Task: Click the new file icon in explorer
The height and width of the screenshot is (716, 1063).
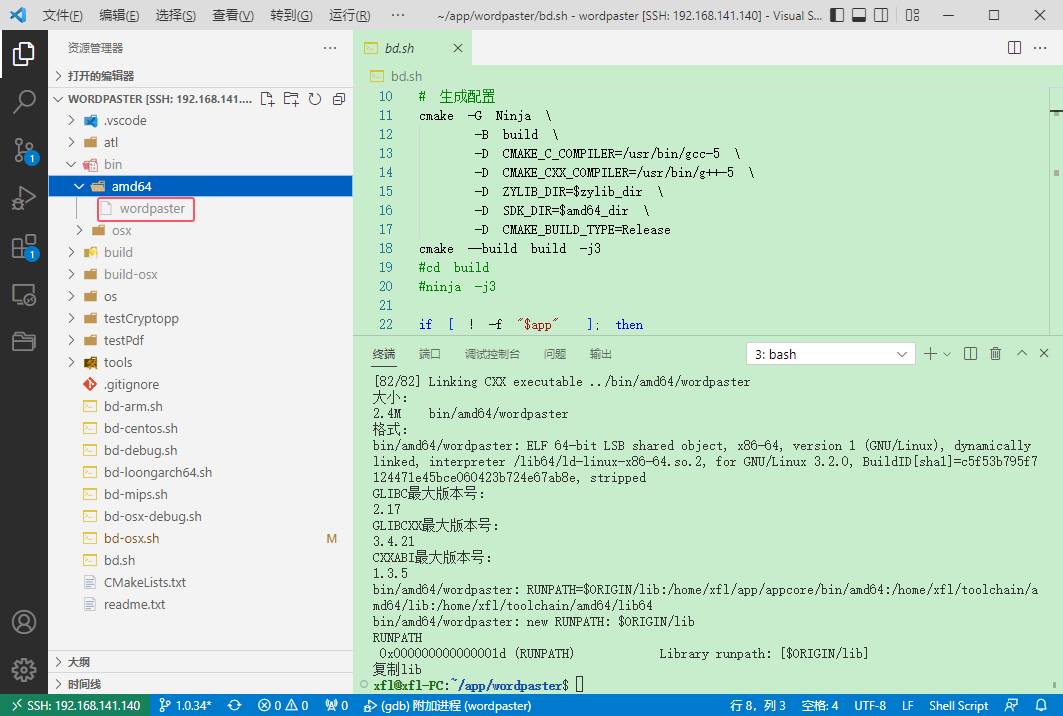Action: [x=267, y=99]
